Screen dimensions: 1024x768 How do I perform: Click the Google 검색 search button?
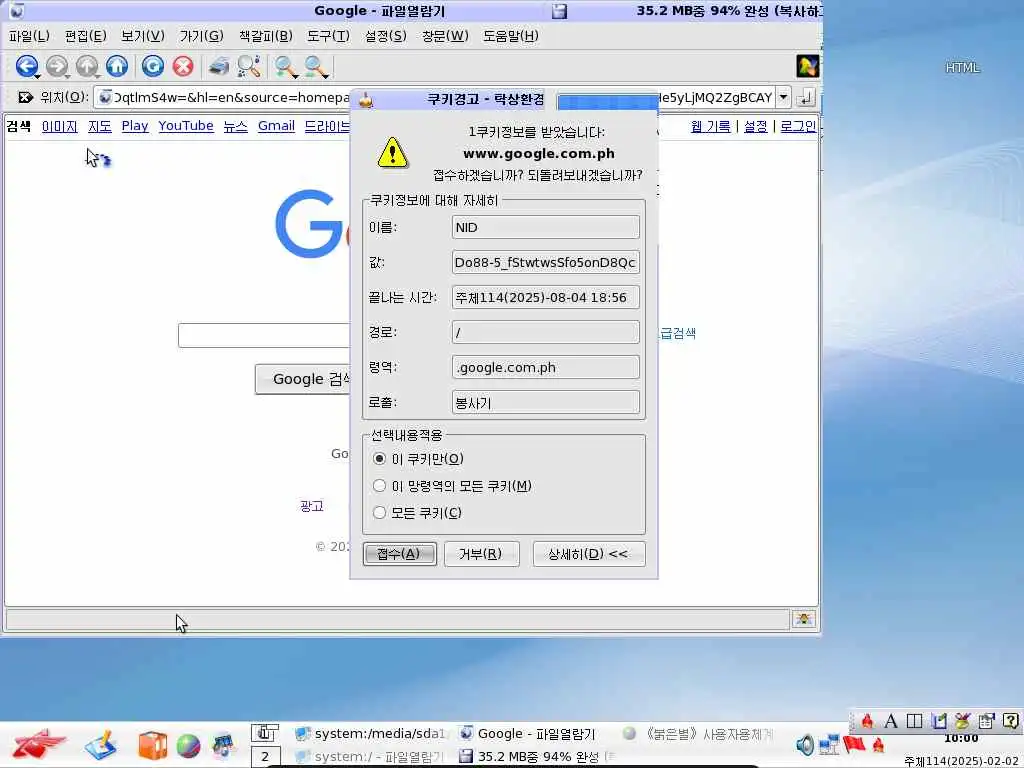(303, 379)
